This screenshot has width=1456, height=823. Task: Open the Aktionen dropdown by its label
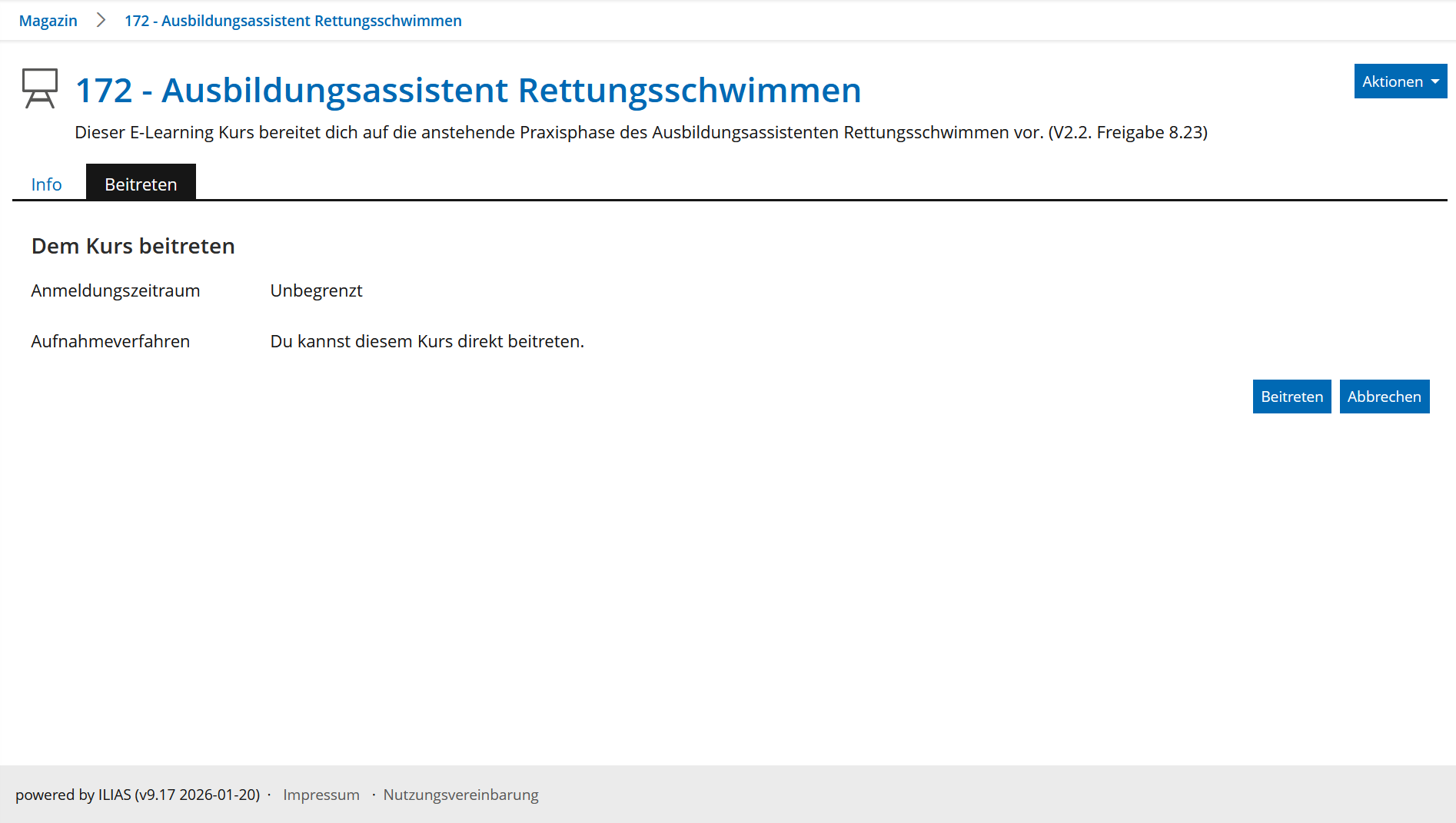[1391, 81]
